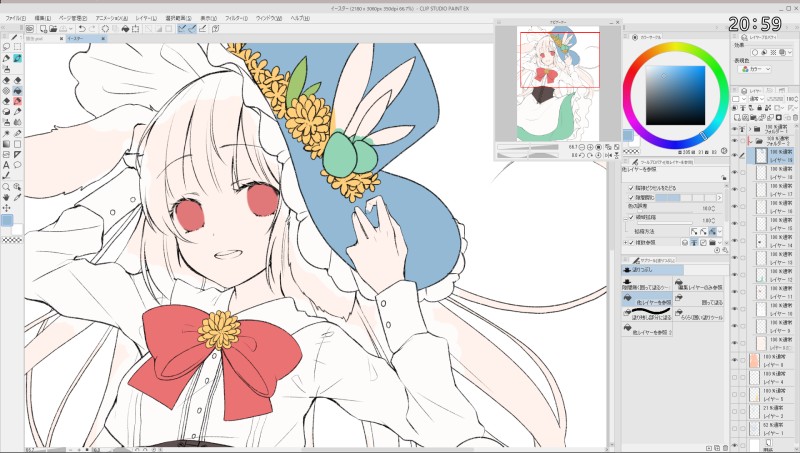Select the 他レイヤーを参照 2 sub tool

(646, 330)
